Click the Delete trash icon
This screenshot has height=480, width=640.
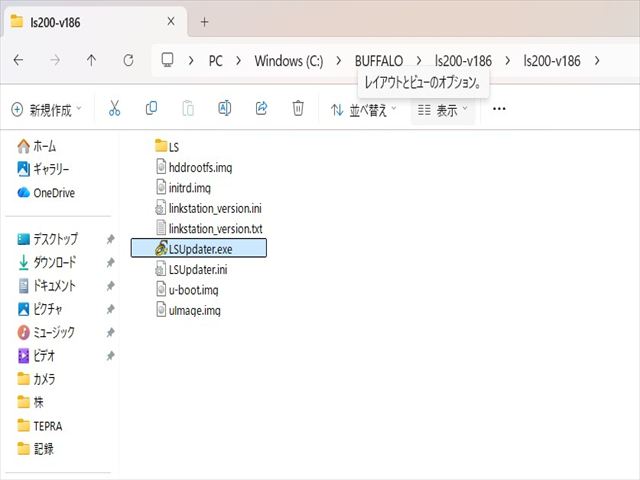(x=298, y=109)
